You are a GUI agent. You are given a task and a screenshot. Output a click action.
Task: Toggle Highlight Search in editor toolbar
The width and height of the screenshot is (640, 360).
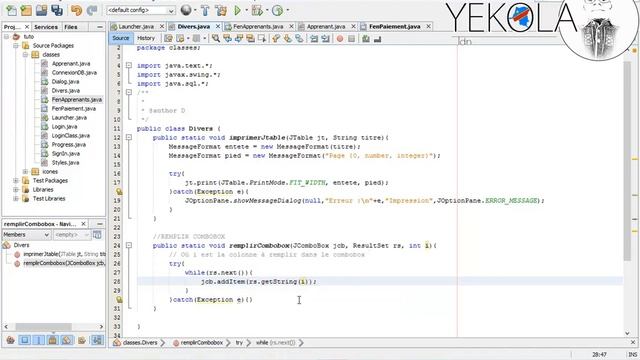point(250,38)
